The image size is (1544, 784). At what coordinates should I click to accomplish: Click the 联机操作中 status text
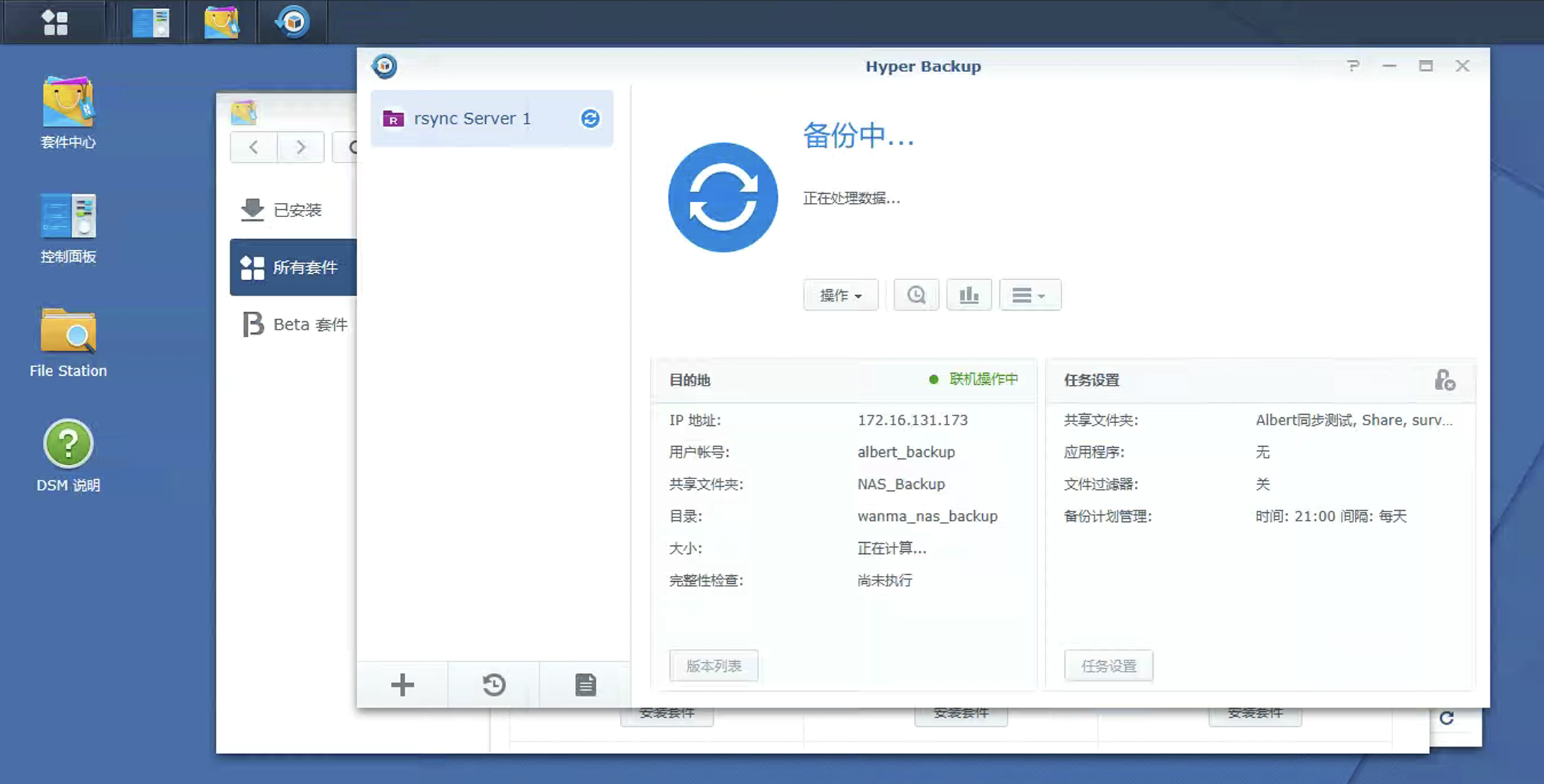click(983, 379)
